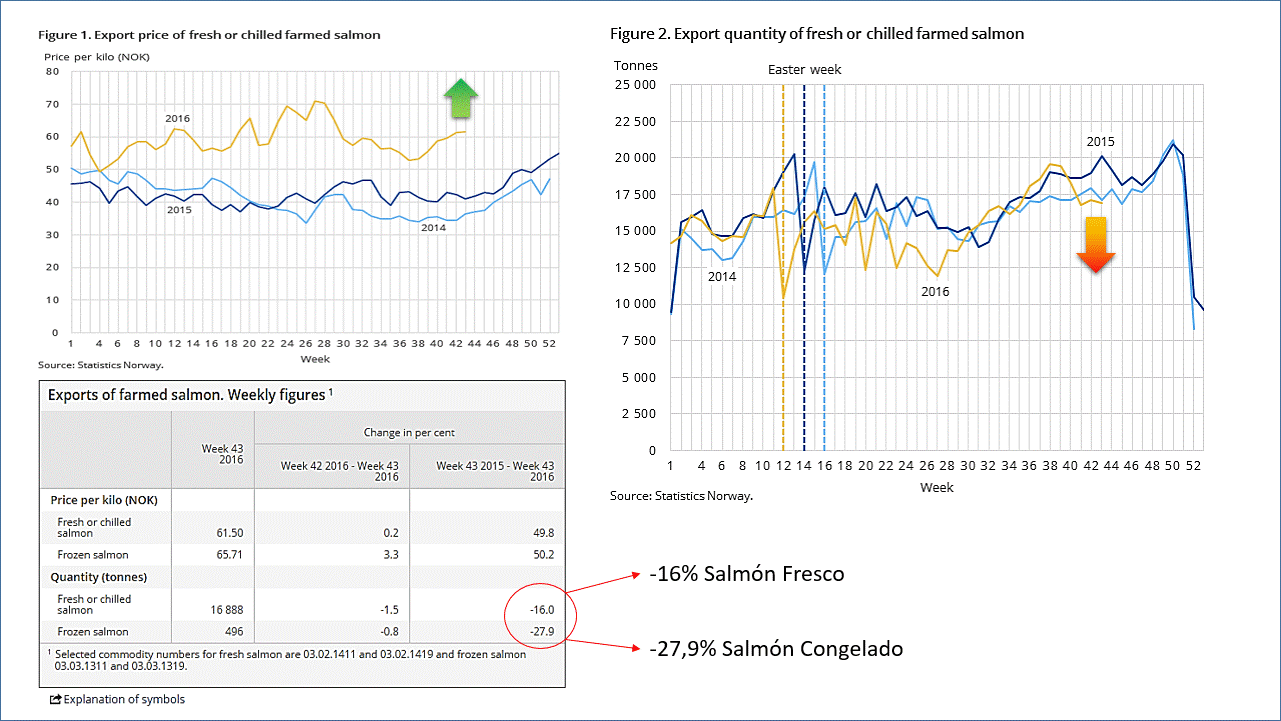Select the Figure 2 export quantity title

pos(817,34)
